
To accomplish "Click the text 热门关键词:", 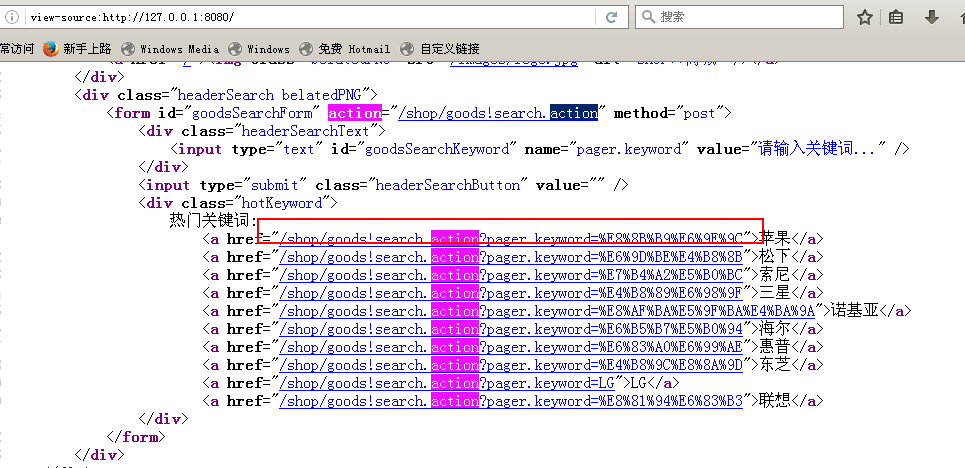I will pos(212,221).
